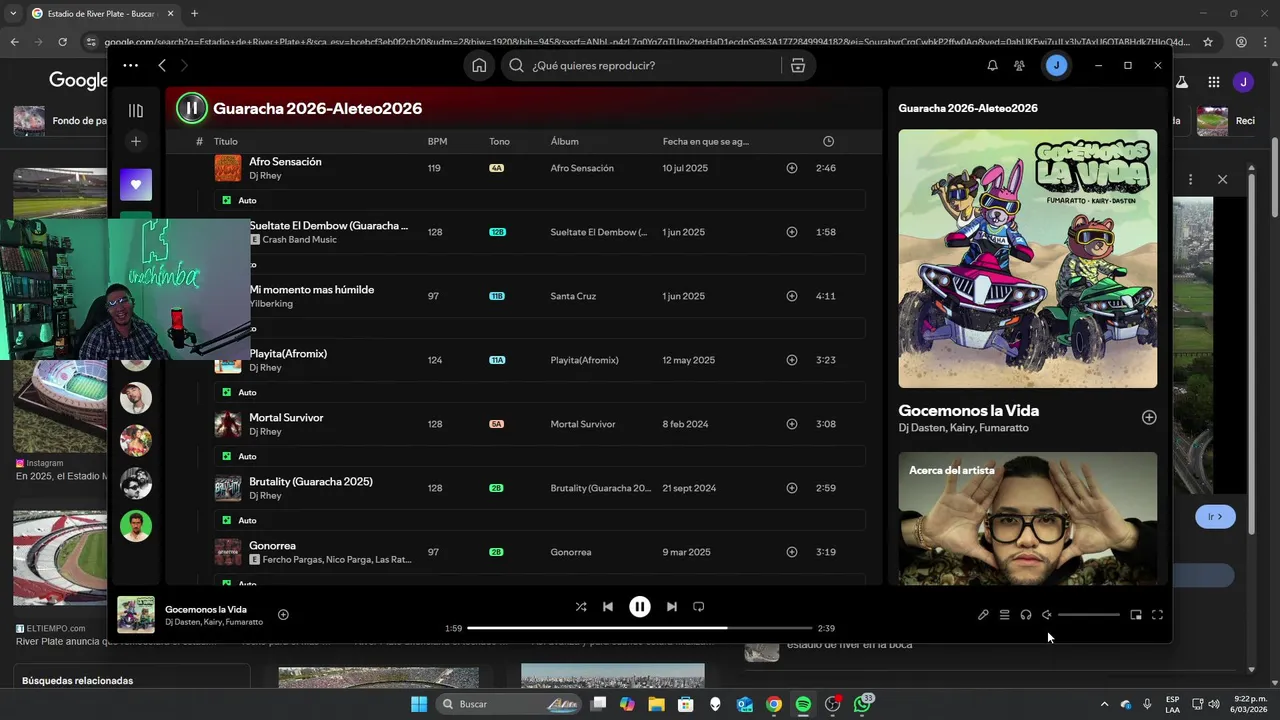Click Gonorrea track cover thumbnail
The image size is (1280, 720).
tap(228, 552)
